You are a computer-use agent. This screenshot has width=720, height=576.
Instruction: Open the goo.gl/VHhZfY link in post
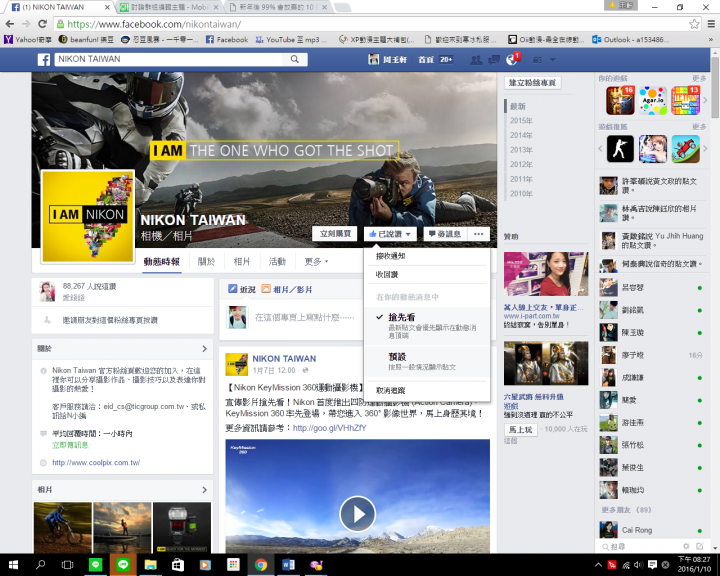point(329,428)
